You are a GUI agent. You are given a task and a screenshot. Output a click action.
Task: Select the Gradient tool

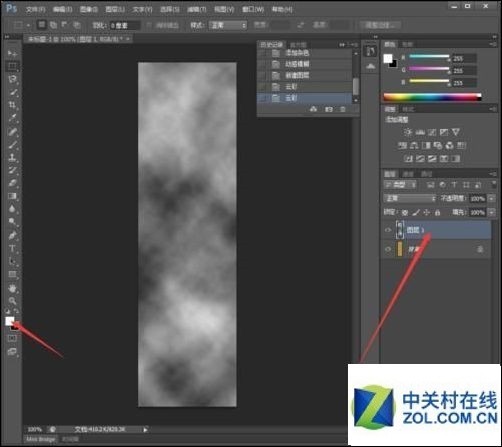pos(12,196)
